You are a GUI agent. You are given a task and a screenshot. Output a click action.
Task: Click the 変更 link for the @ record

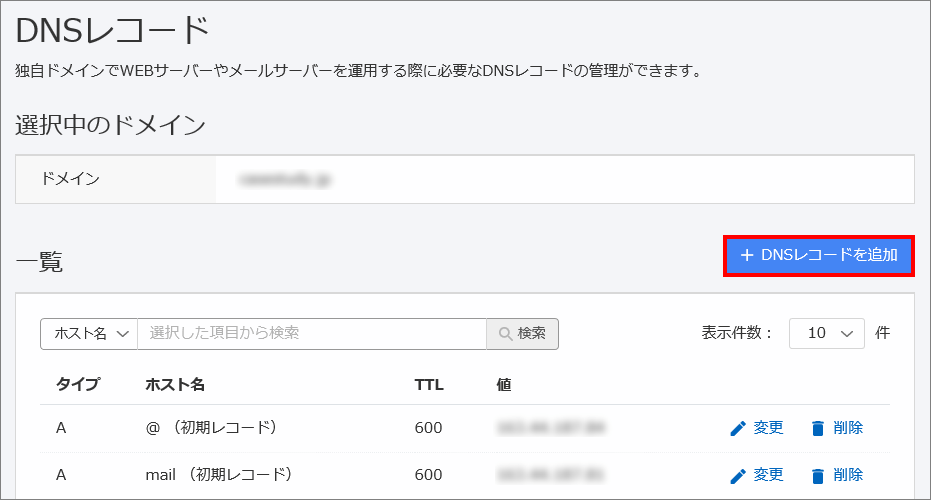pyautogui.click(x=768, y=428)
